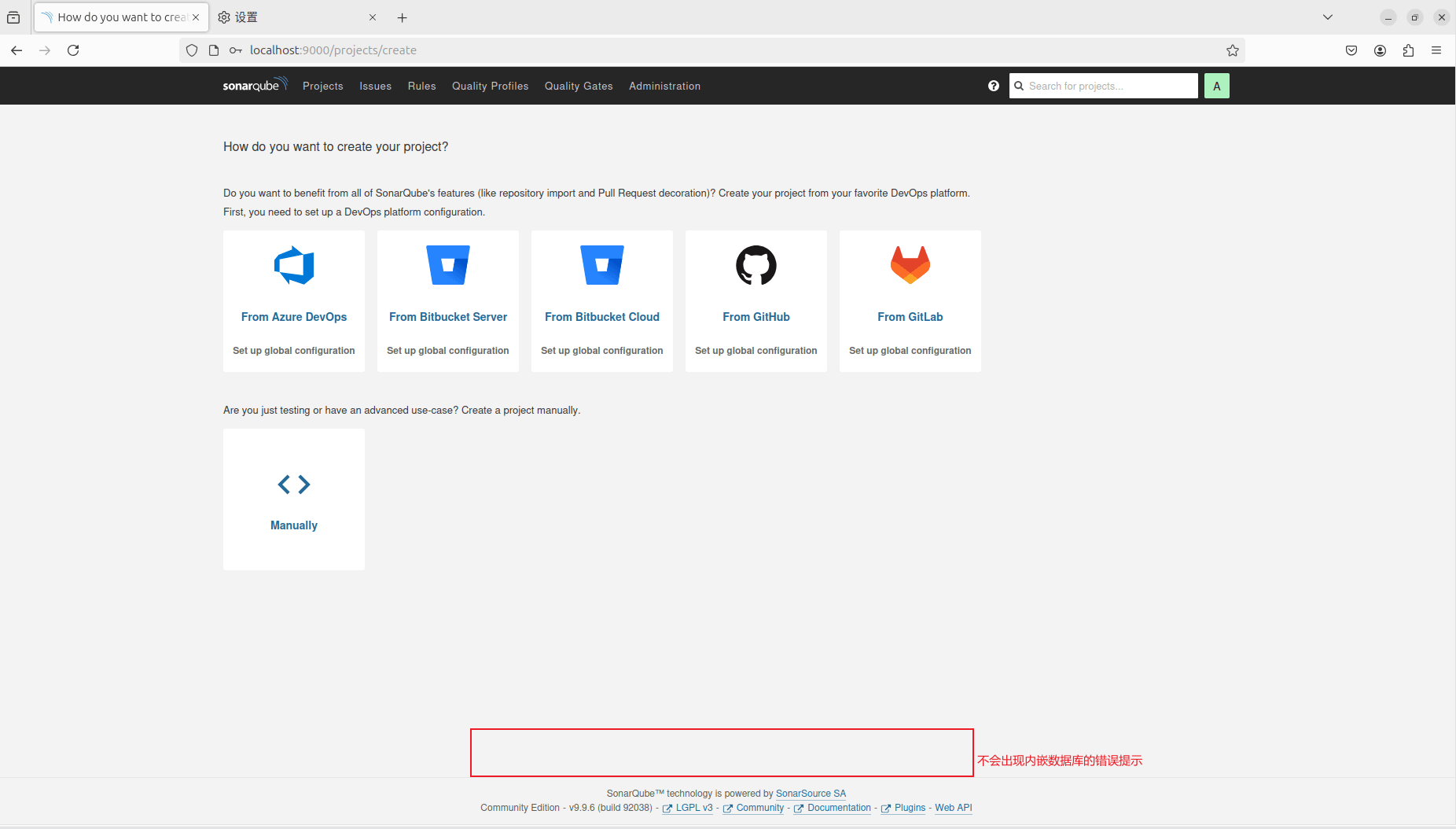Viewport: 1456px width, 829px height.
Task: Open the Documentation footer link
Action: (839, 808)
